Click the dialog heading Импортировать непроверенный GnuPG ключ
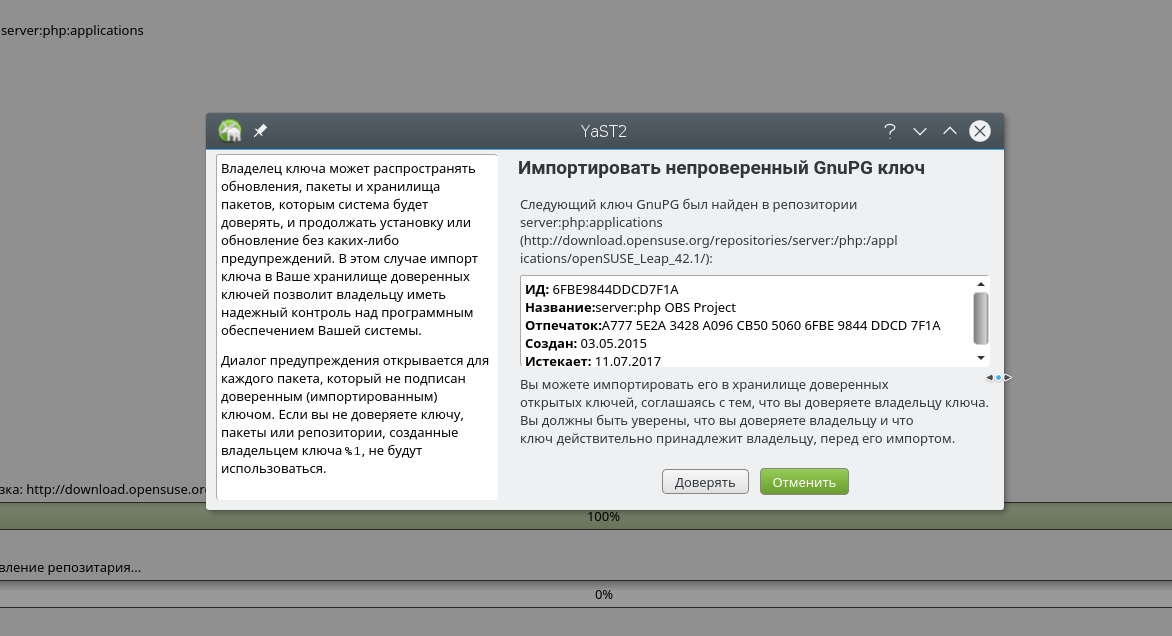 coord(721,167)
